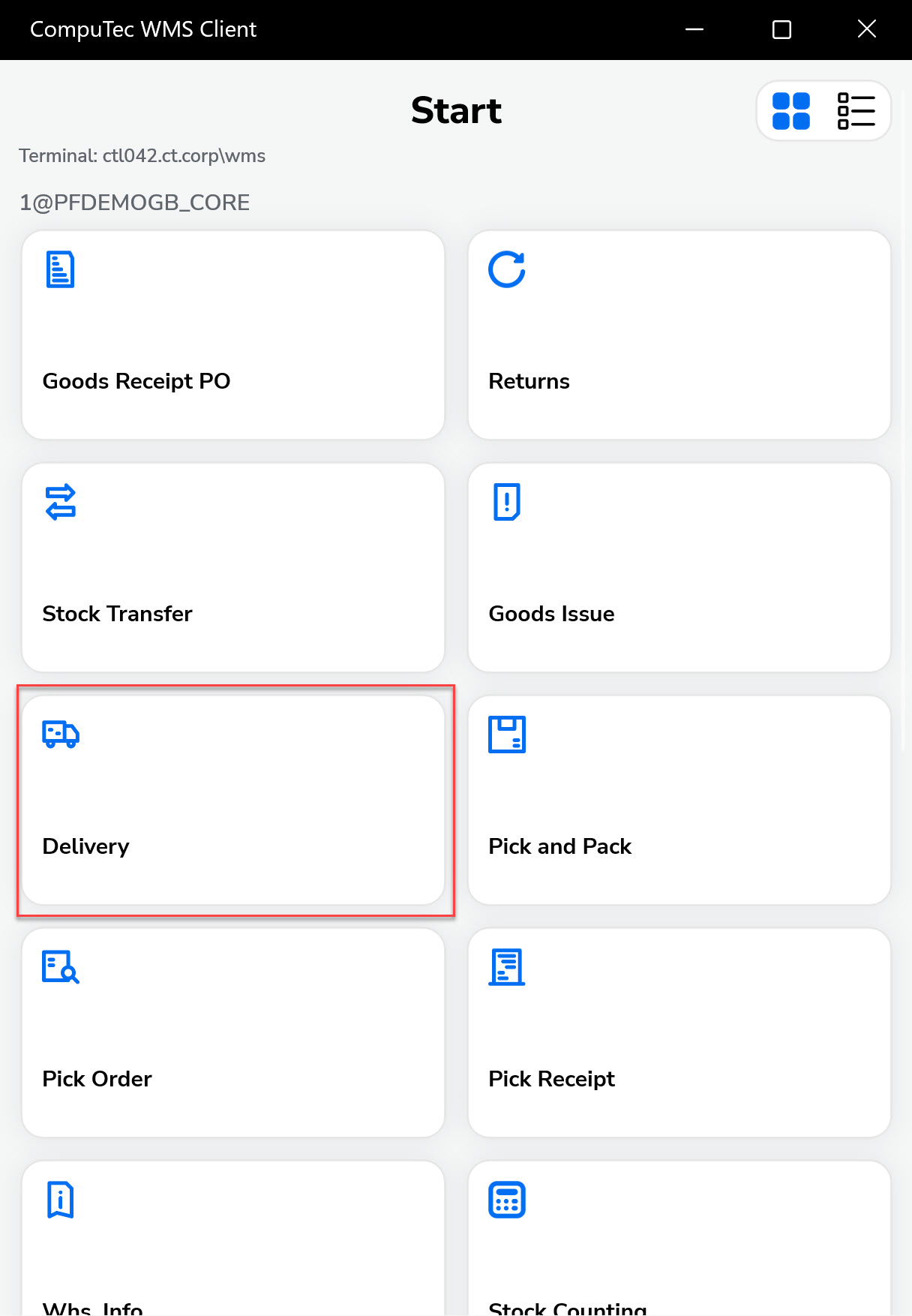Click the Stock Transfer arrows icon
The height and width of the screenshot is (1316, 912).
pos(60,502)
